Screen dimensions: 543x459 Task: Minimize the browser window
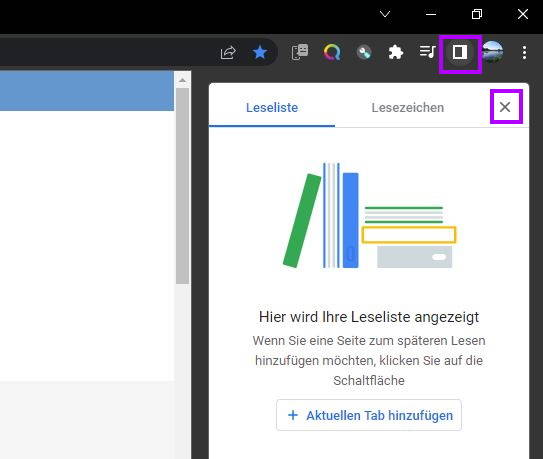[431, 14]
